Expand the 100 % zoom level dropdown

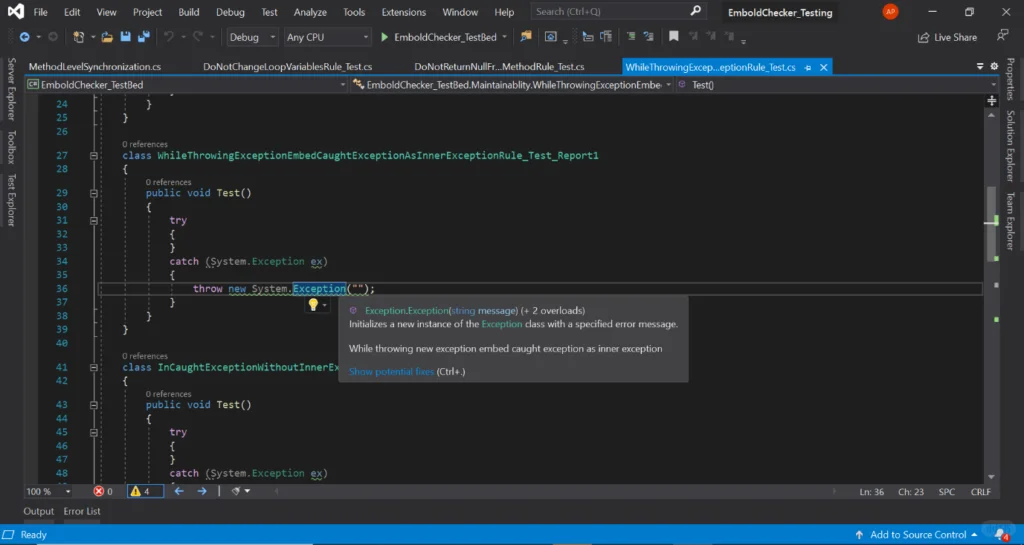tap(68, 492)
